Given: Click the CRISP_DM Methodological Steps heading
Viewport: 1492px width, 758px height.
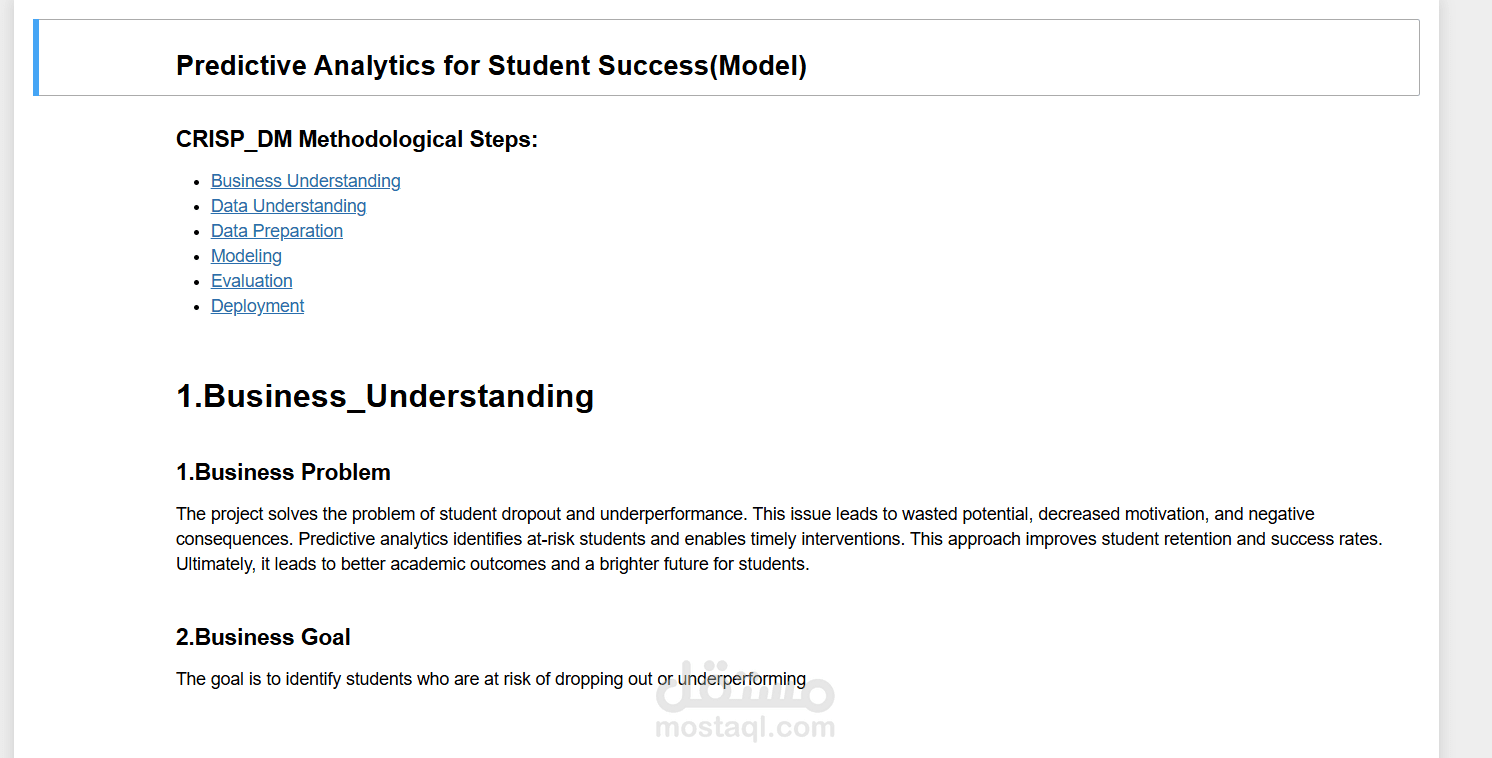Looking at the screenshot, I should [356, 139].
